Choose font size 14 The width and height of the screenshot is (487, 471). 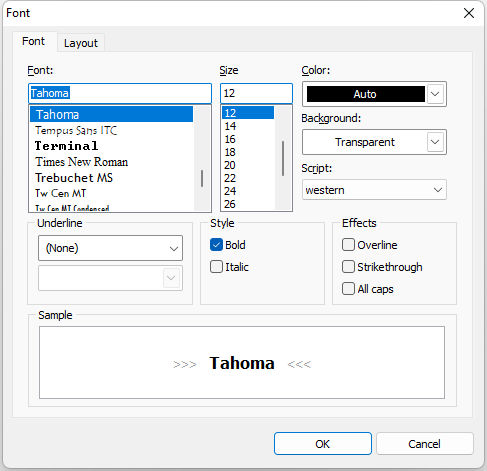[x=248, y=126]
